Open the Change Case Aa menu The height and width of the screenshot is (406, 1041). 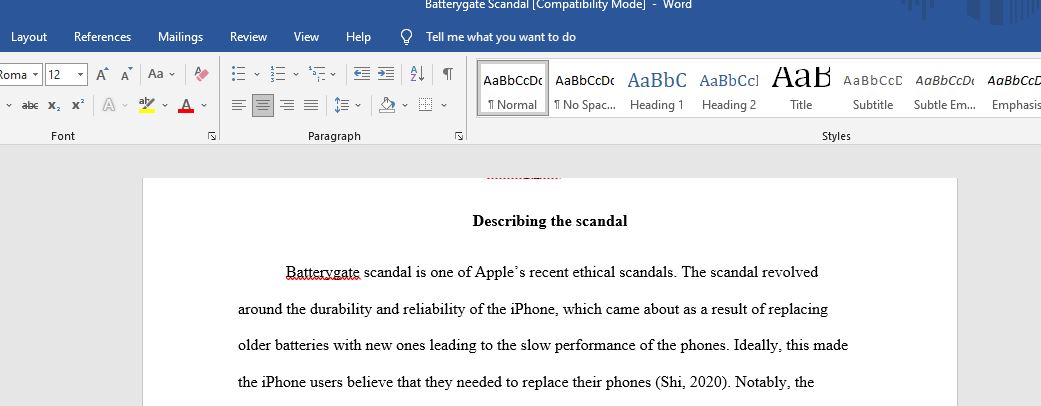click(x=161, y=74)
